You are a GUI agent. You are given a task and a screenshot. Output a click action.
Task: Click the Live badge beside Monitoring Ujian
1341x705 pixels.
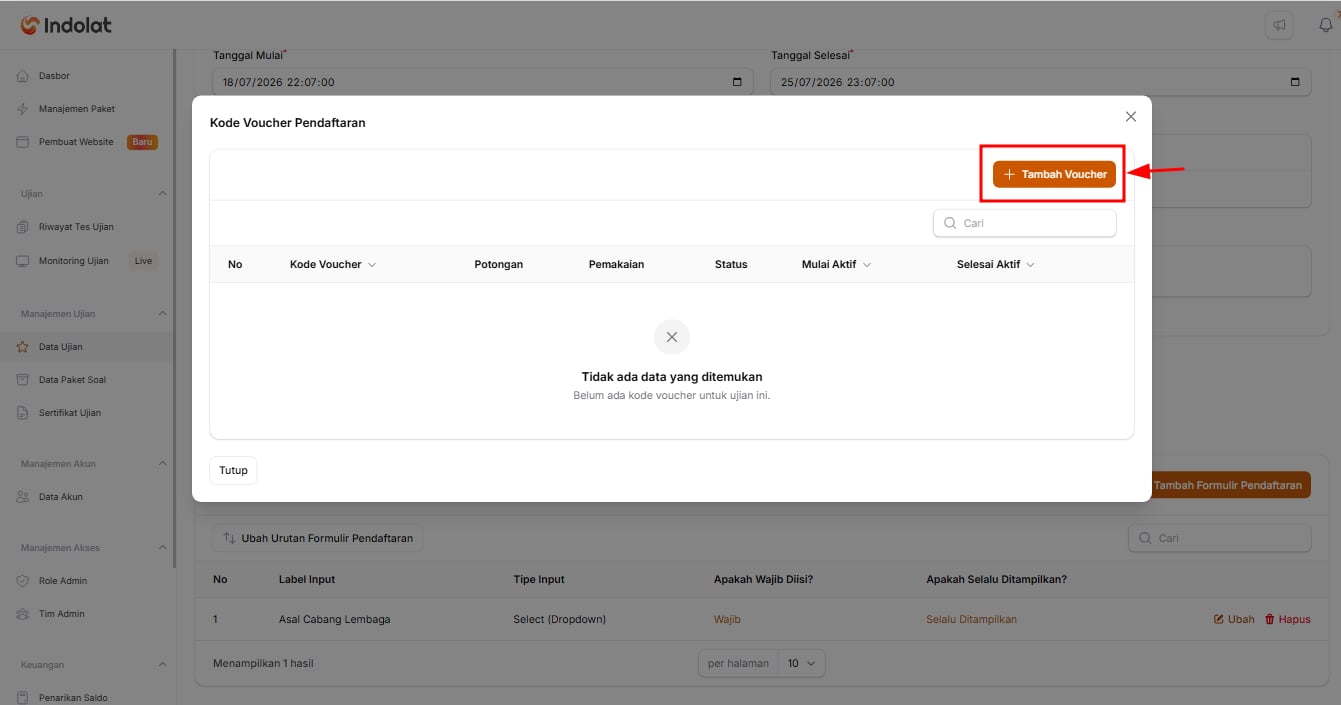(x=143, y=261)
